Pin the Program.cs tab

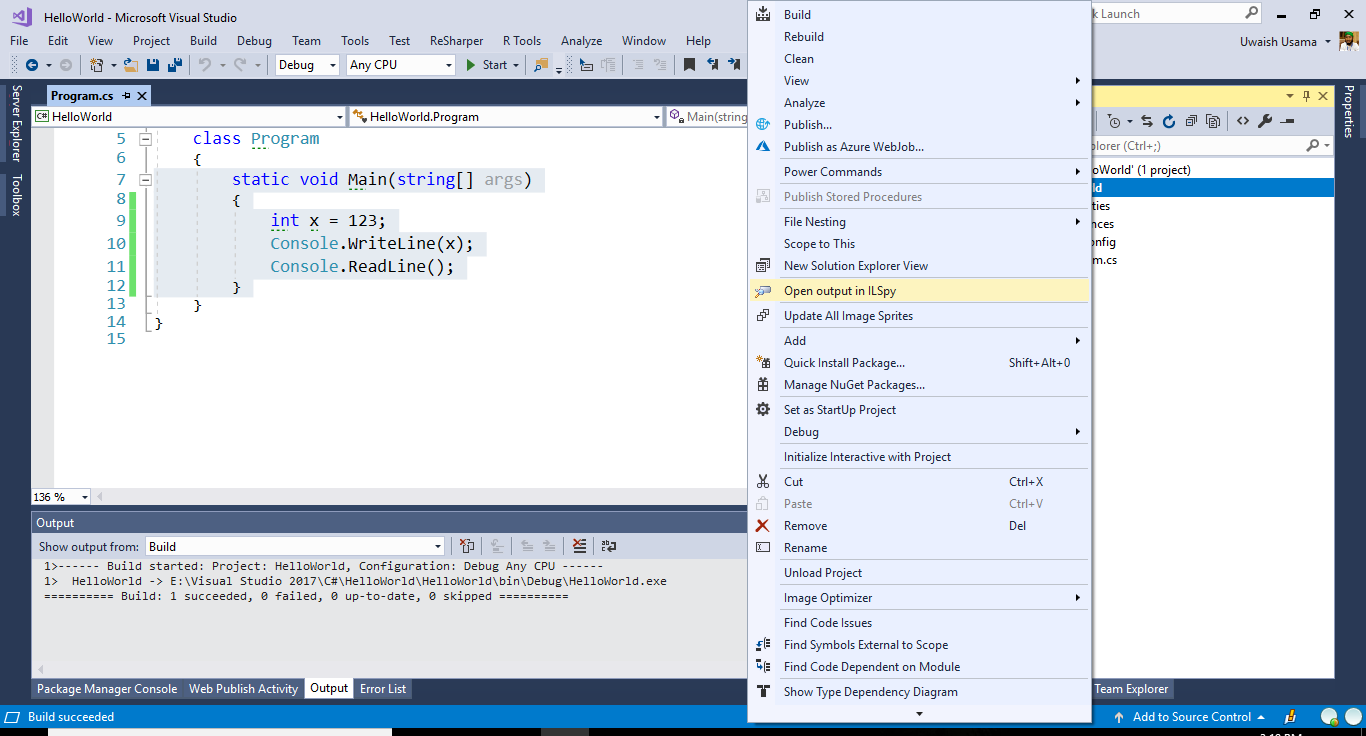(126, 96)
